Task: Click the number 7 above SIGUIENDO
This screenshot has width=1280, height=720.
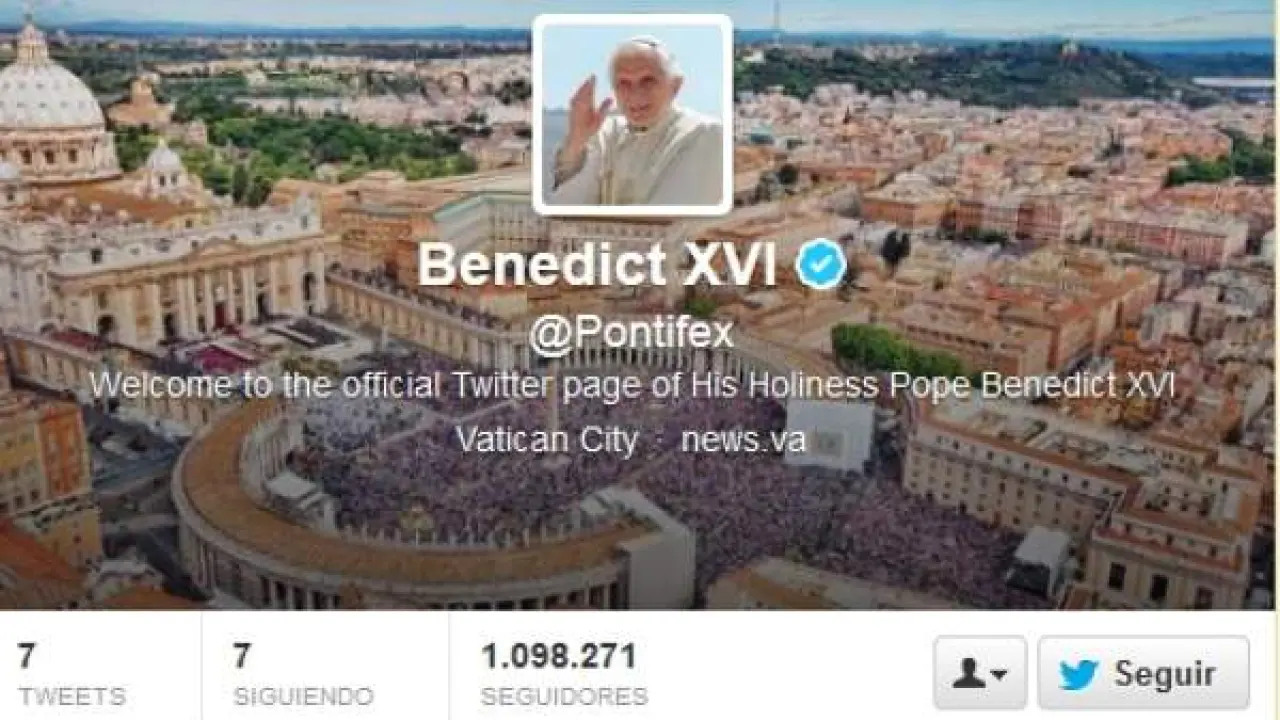Action: [x=242, y=657]
